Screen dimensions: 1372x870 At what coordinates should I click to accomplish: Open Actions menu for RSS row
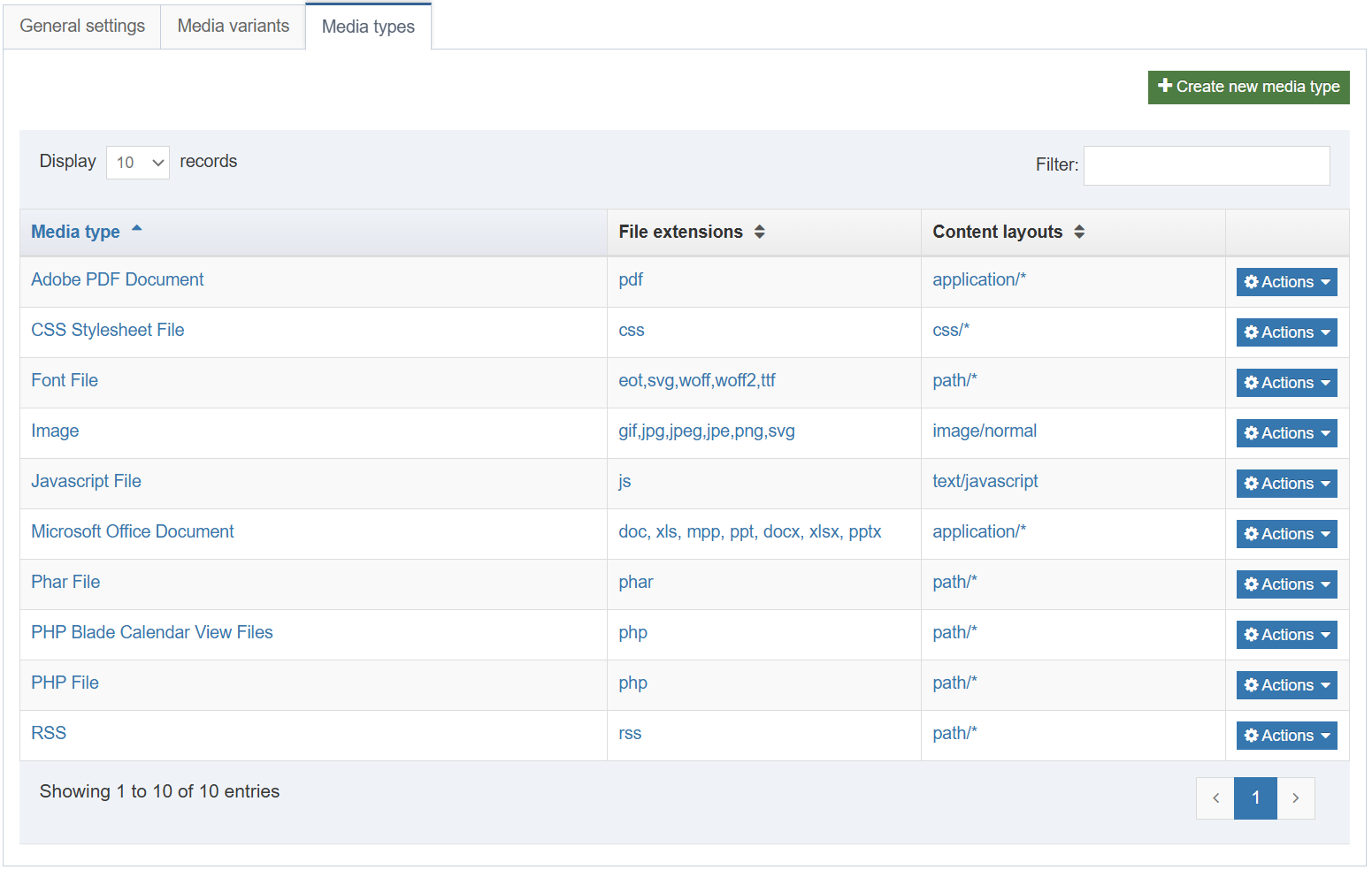1286,736
